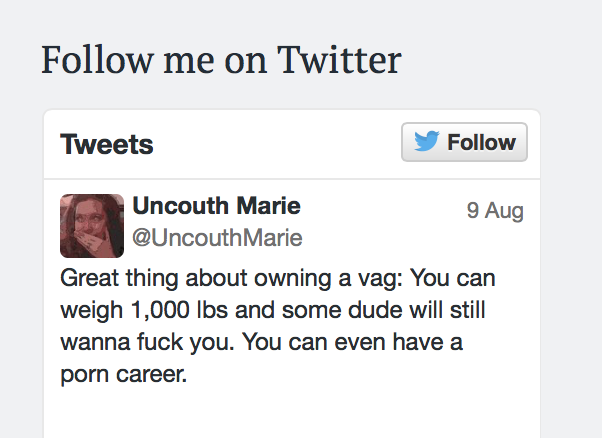Click the blank header space beside Tweets
The width and height of the screenshot is (602, 438).
(x=275, y=145)
